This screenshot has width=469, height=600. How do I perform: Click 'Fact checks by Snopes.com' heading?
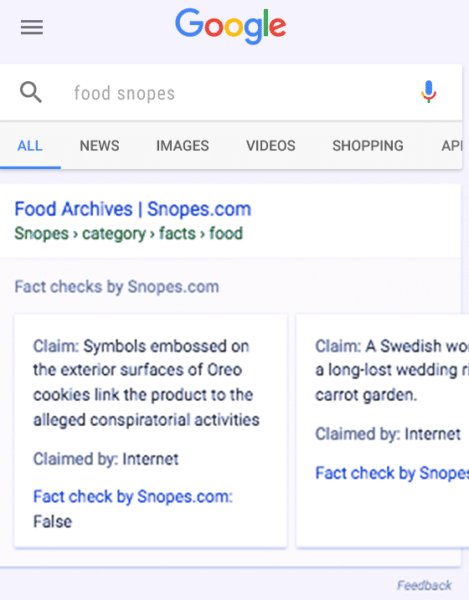coord(117,287)
